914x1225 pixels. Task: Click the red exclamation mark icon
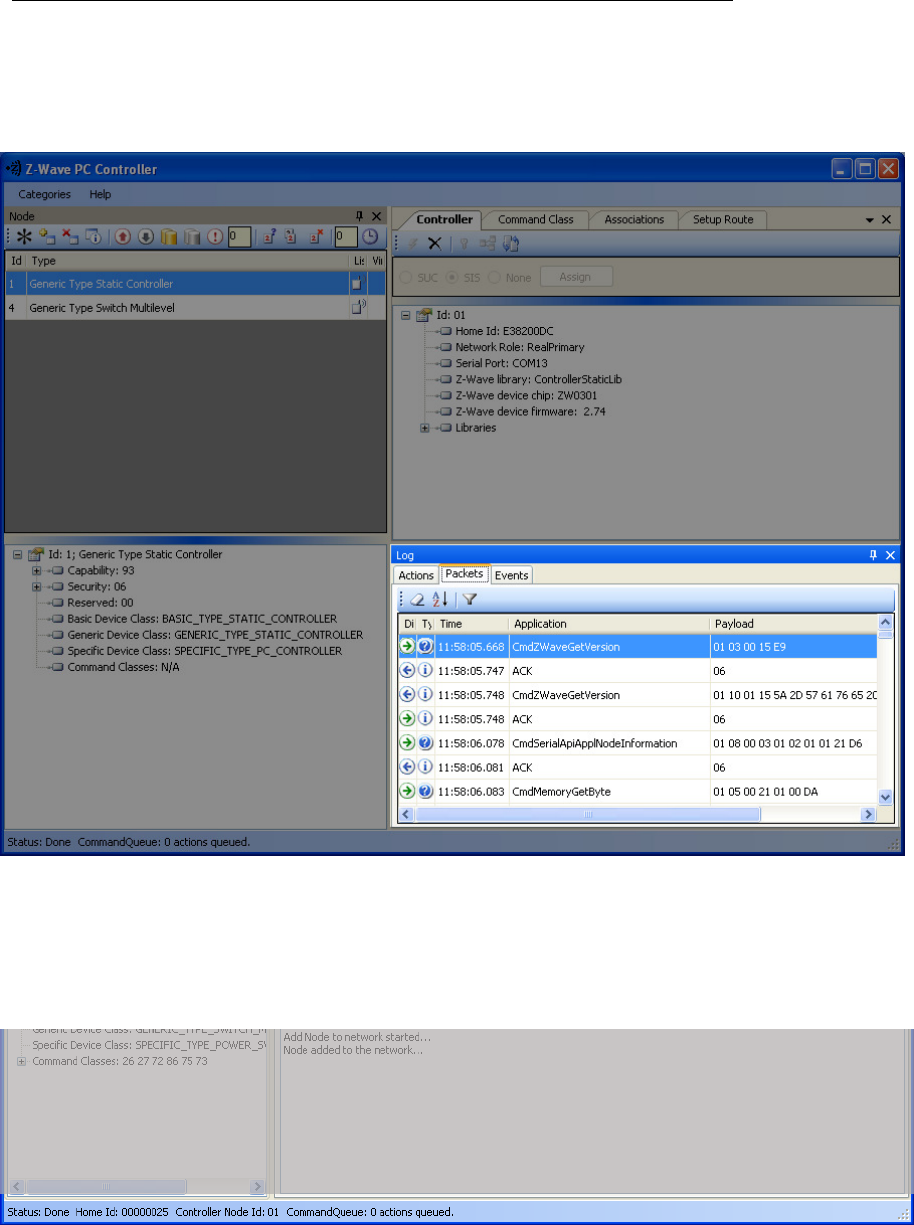215,236
